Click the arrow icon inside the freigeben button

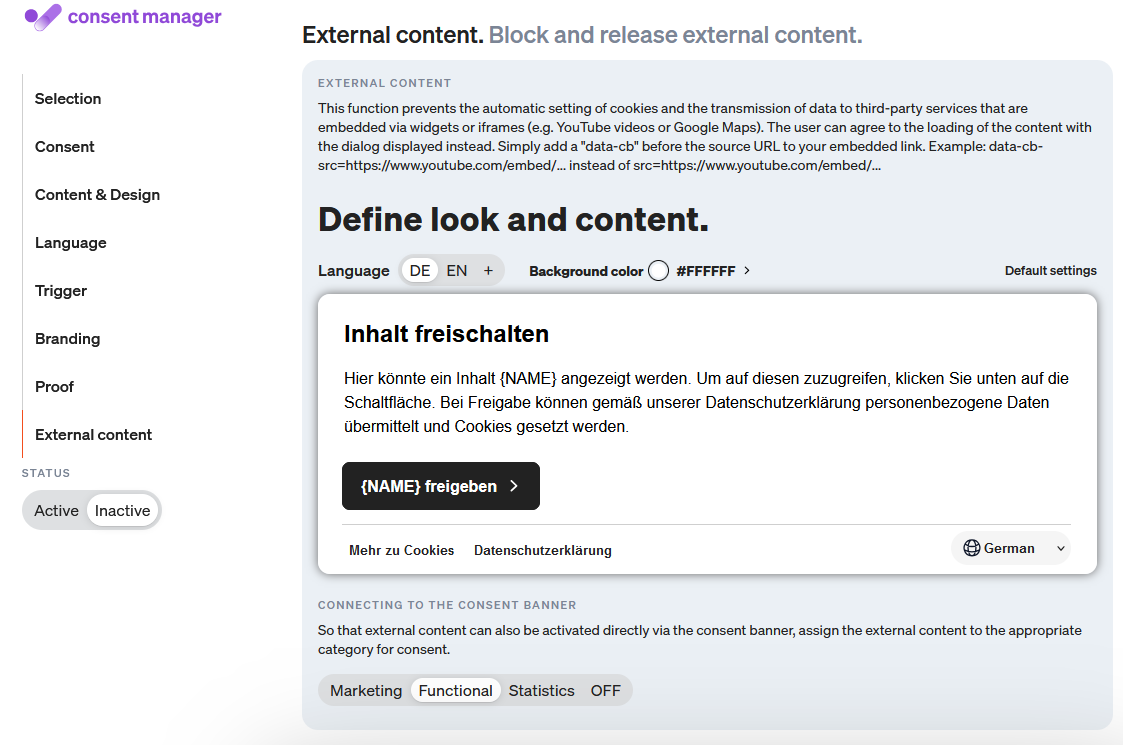514,485
